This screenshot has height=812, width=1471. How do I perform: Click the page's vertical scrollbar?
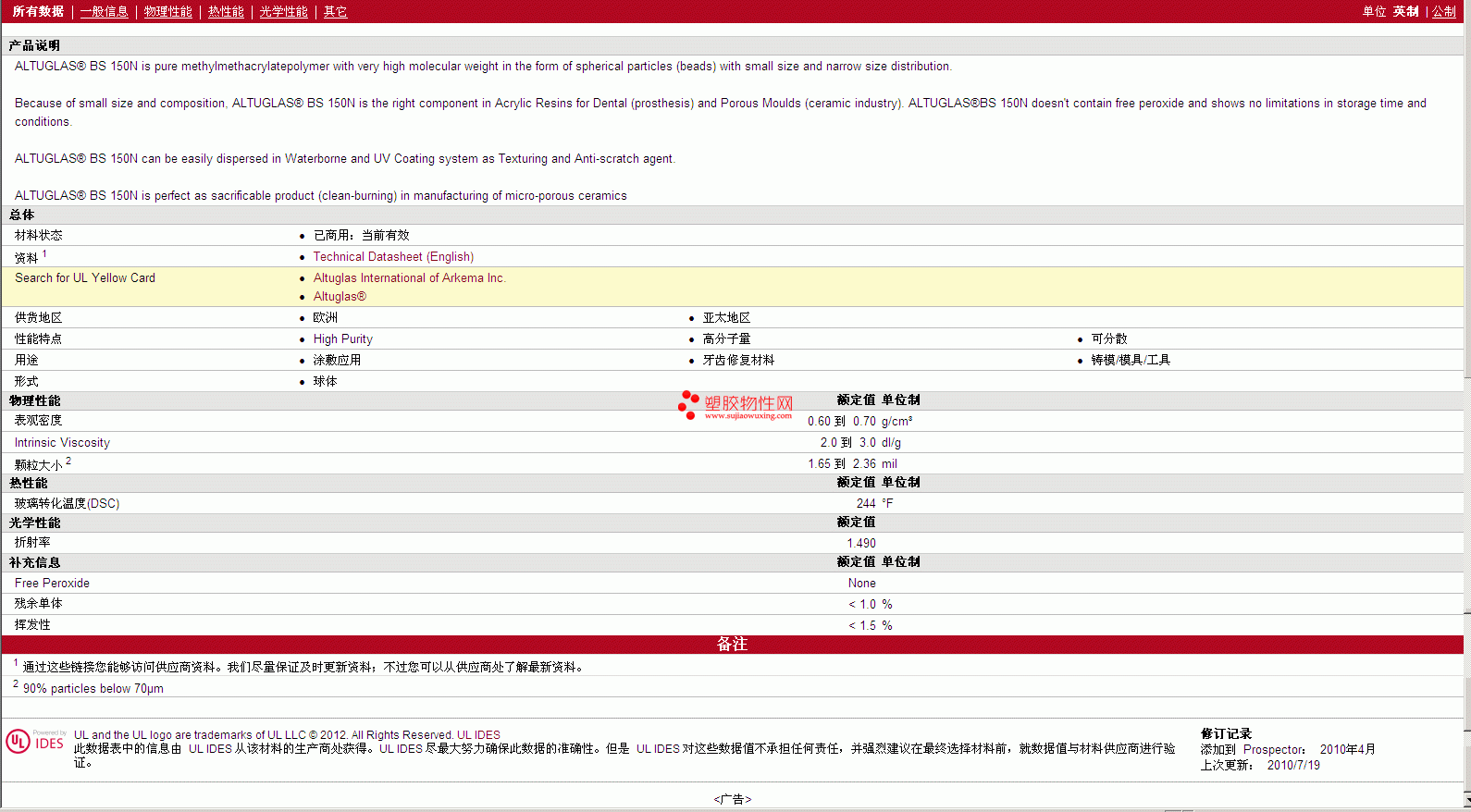[1467, 406]
